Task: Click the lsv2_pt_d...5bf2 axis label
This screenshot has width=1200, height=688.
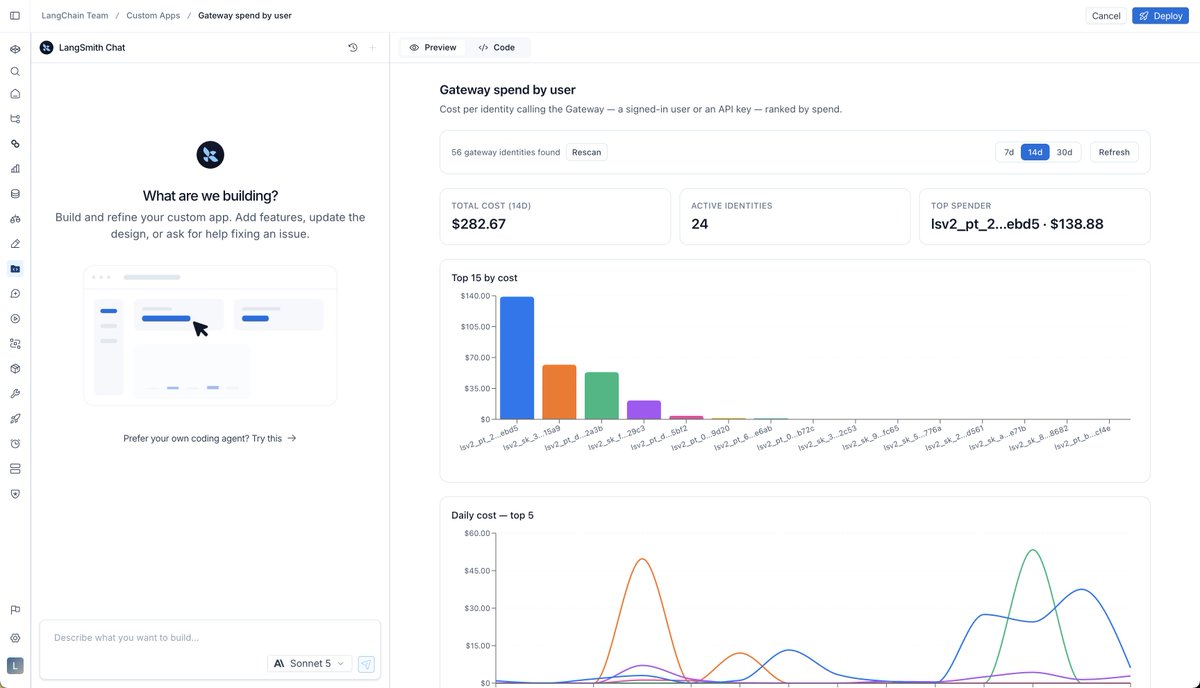Action: point(661,437)
